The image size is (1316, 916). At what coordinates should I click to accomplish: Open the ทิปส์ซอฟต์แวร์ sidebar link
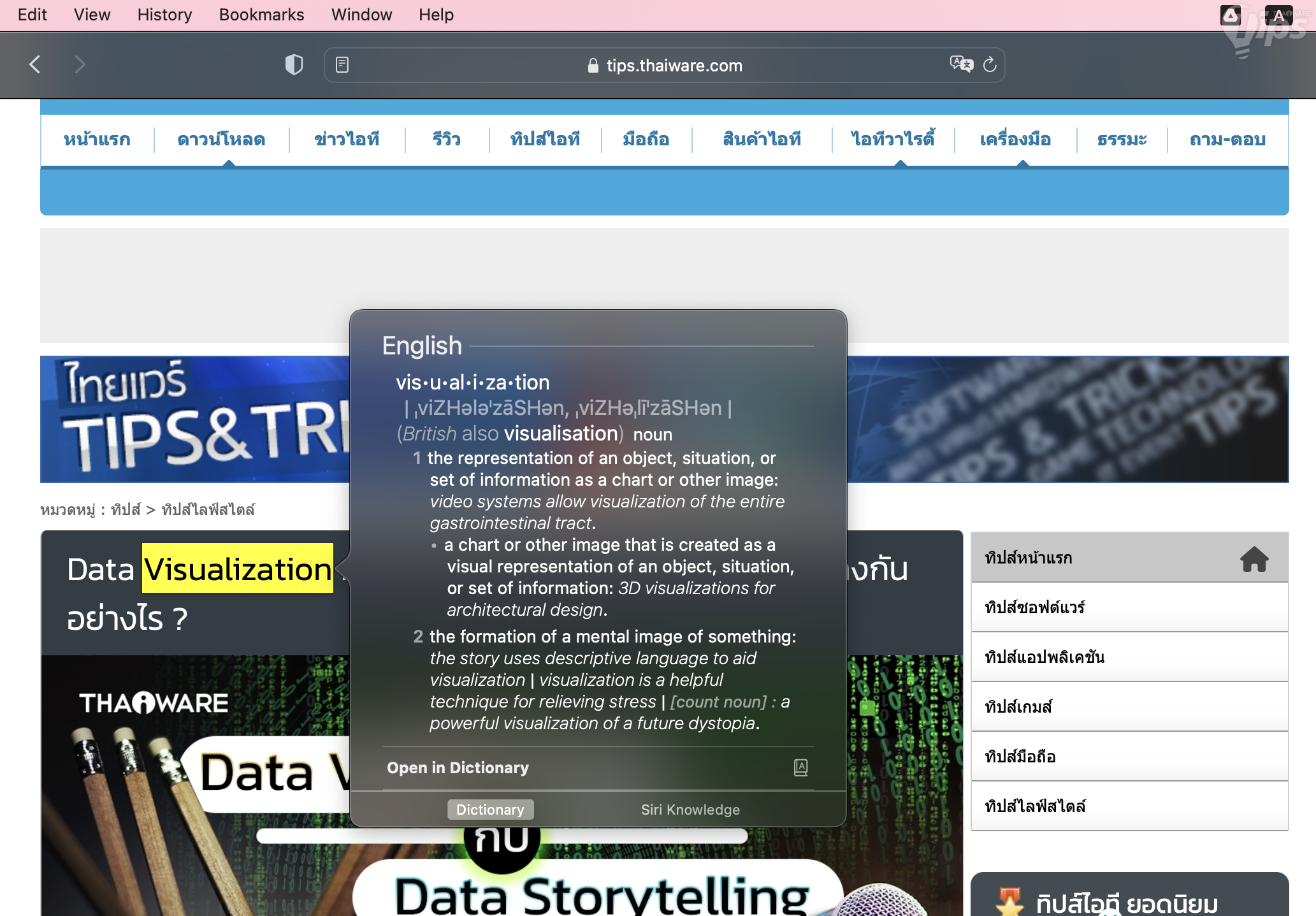pyautogui.click(x=1035, y=607)
